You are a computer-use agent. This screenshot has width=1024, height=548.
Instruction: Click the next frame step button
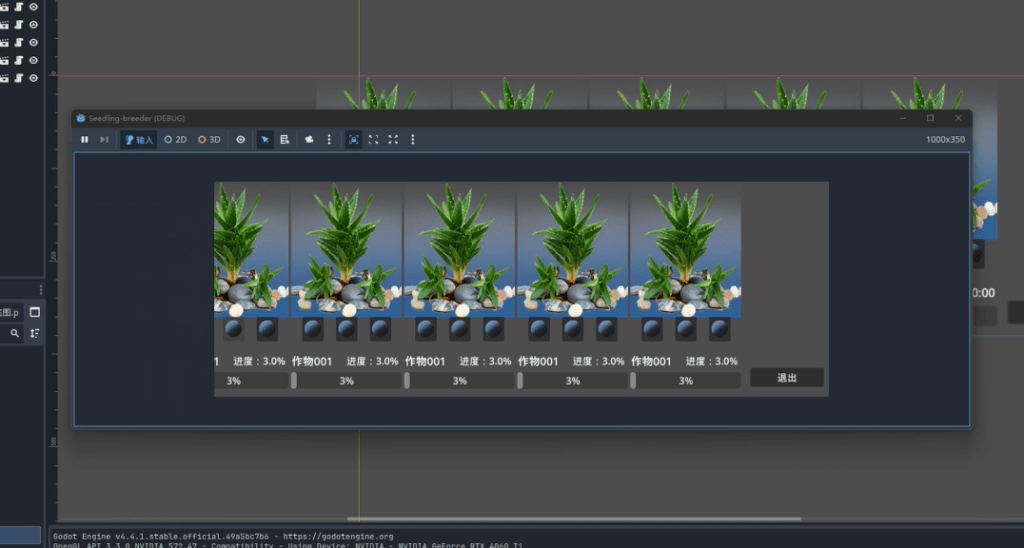pos(104,140)
